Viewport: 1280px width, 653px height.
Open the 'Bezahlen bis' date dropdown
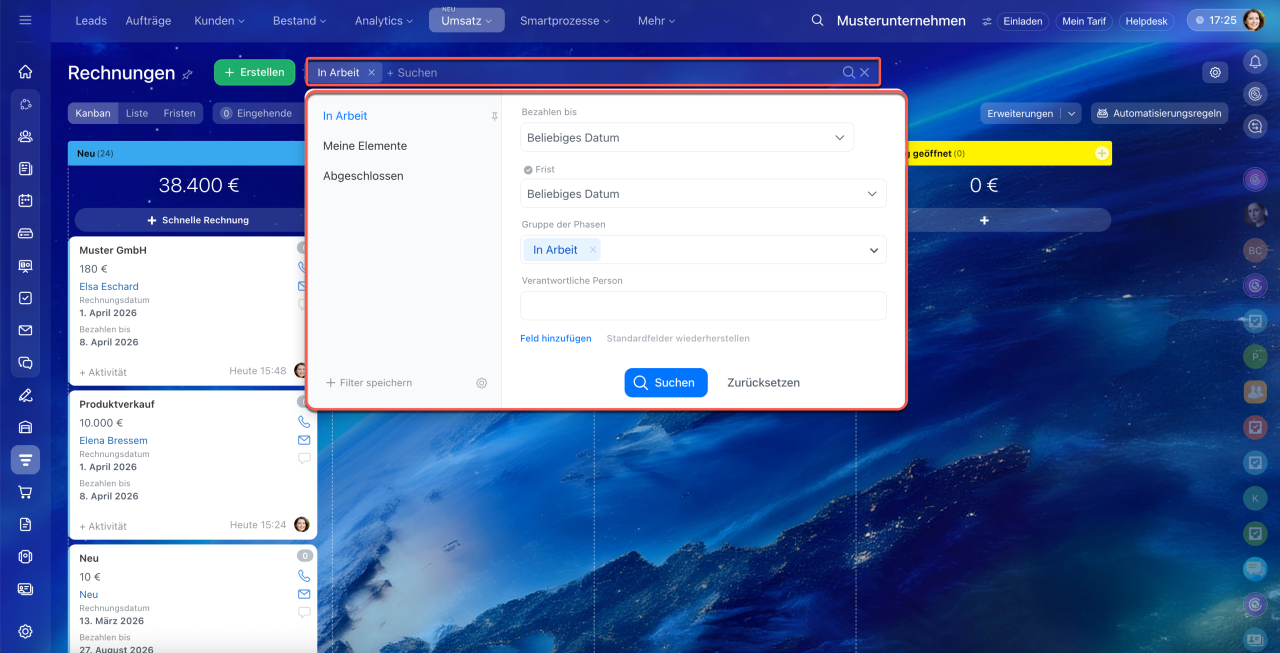coord(687,138)
